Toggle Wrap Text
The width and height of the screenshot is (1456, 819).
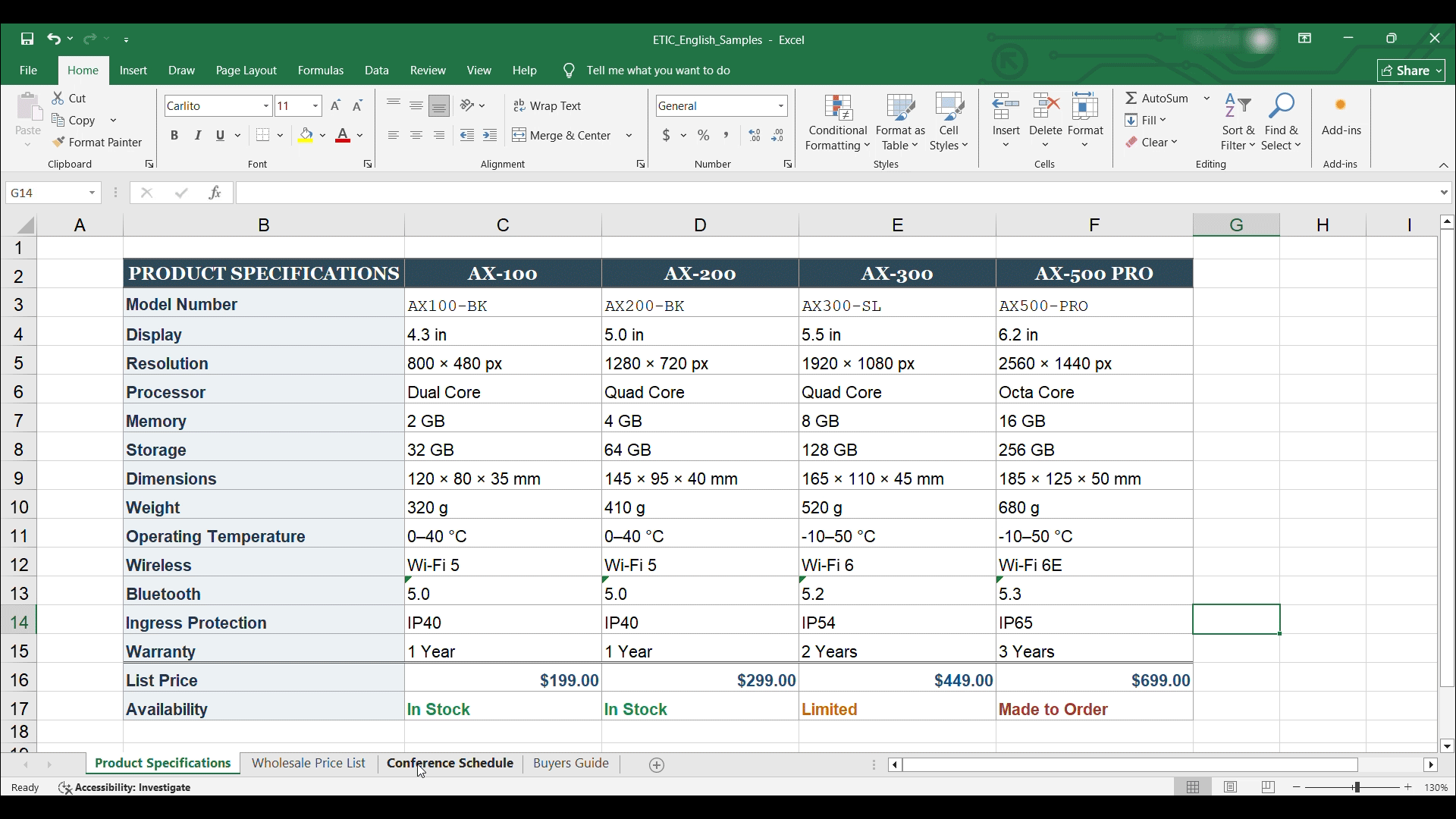click(548, 106)
